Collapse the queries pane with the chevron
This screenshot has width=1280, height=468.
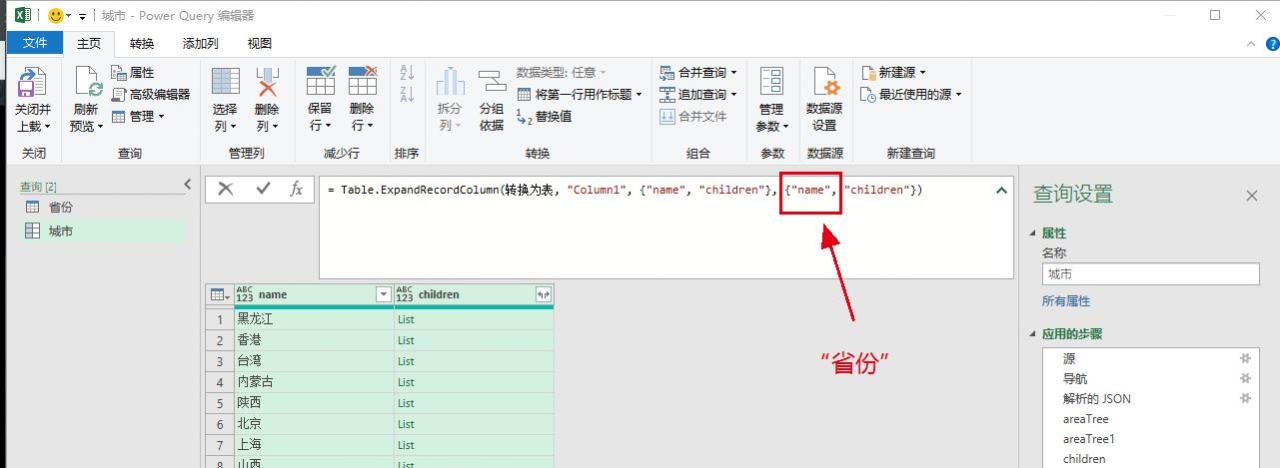pyautogui.click(x=187, y=184)
